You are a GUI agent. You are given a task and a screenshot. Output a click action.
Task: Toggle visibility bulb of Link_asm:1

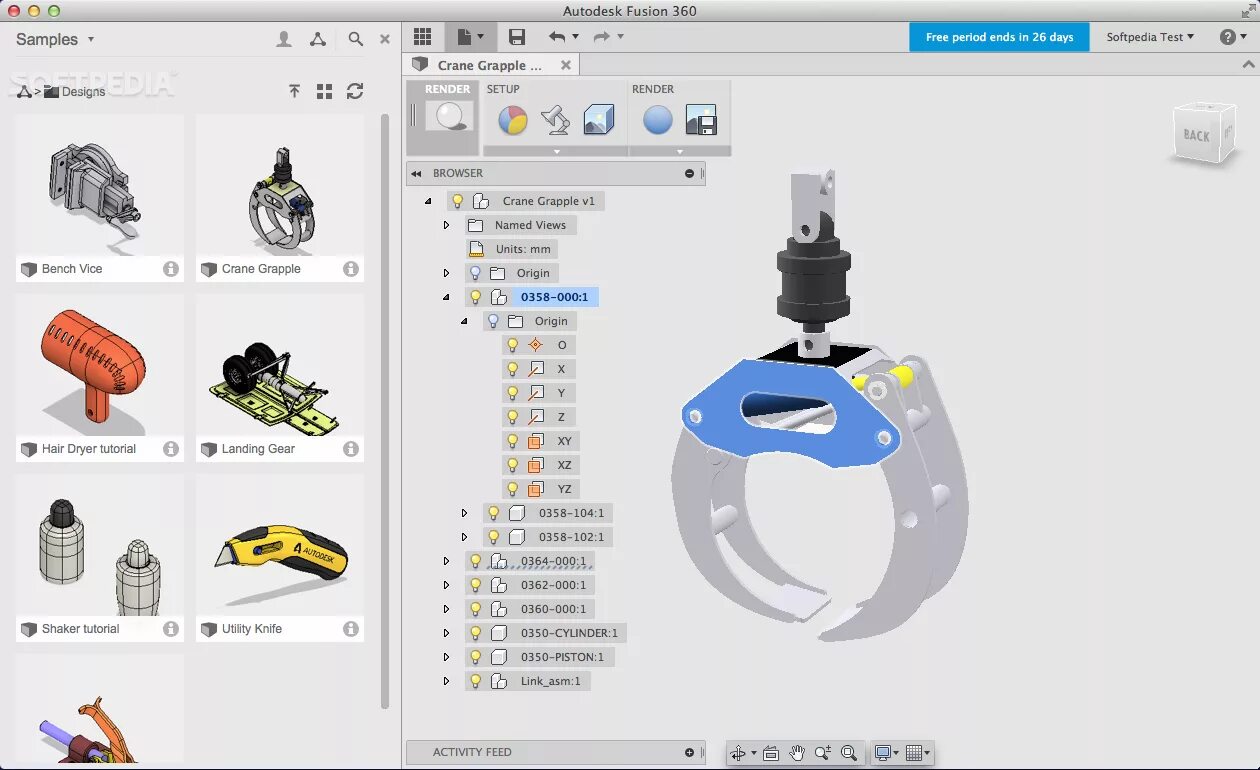tap(476, 681)
